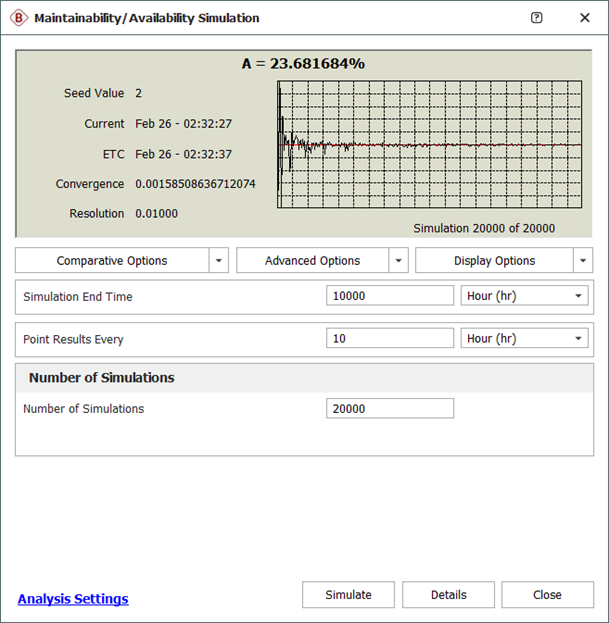Expand the Advanced Options dropdown arrow
Screen dimensions: 609x623
pyautogui.click(x=399, y=261)
